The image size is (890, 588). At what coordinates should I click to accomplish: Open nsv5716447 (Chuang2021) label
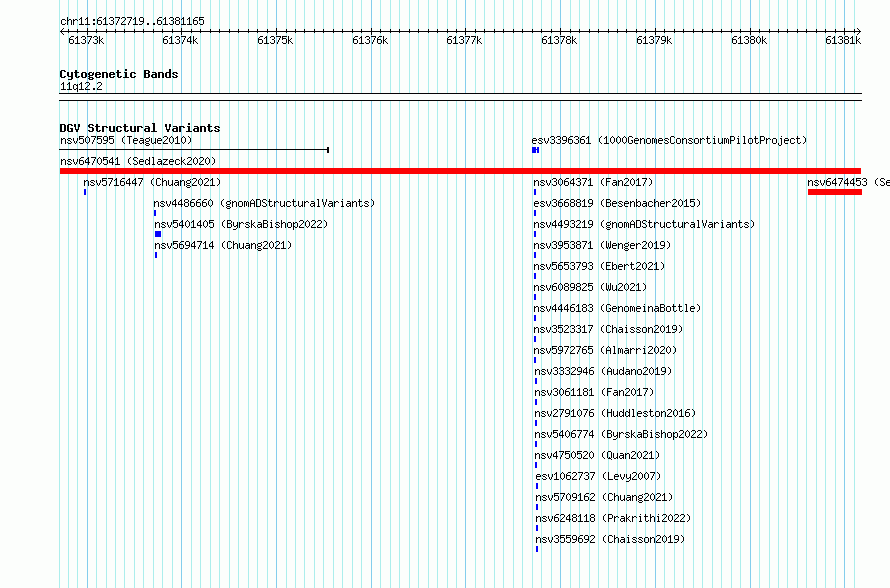point(152,182)
